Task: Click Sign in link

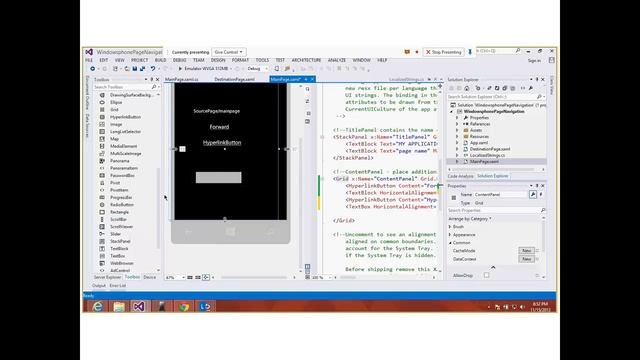Action: click(534, 60)
